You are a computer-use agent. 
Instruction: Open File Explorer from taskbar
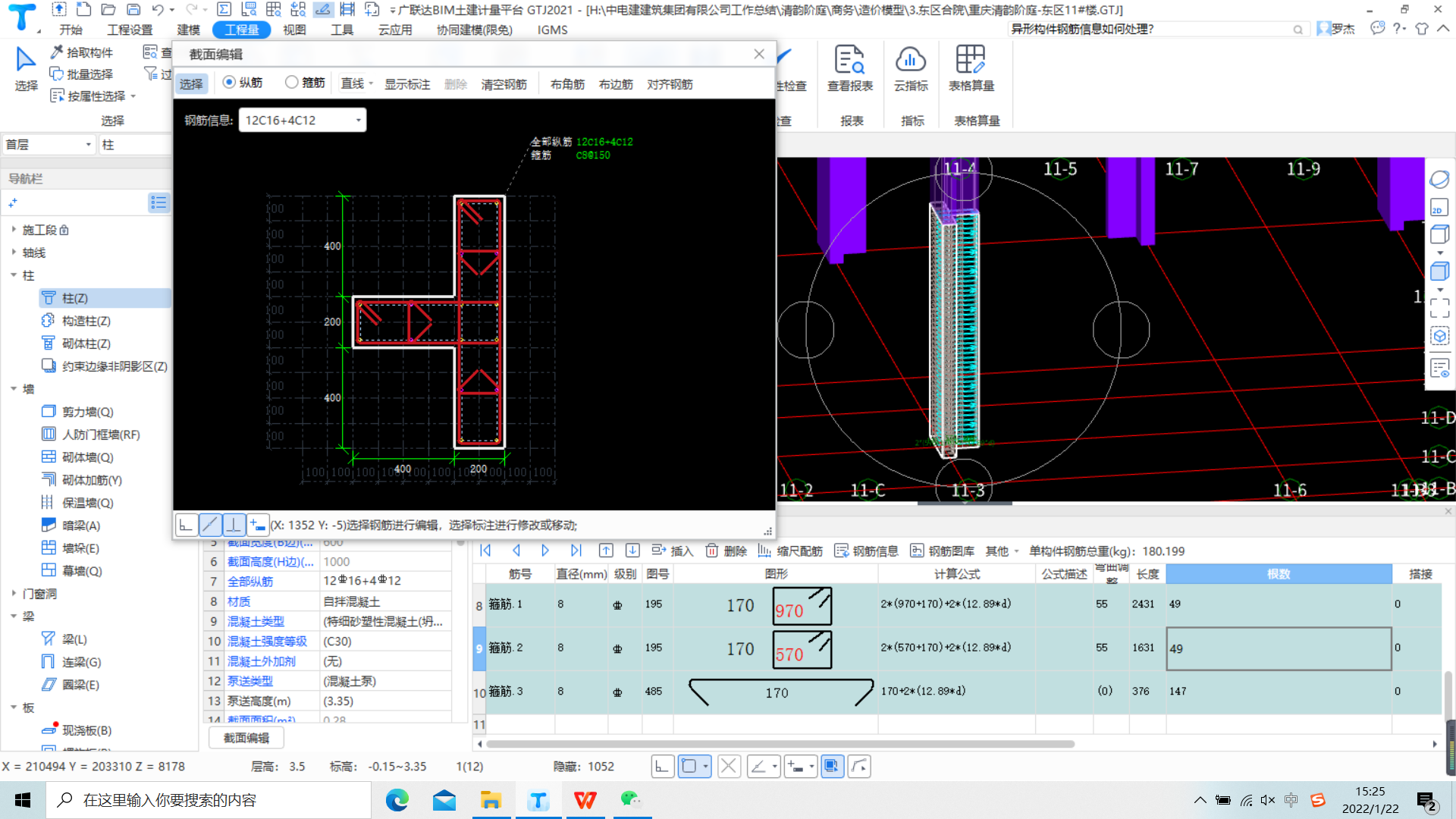[x=491, y=800]
